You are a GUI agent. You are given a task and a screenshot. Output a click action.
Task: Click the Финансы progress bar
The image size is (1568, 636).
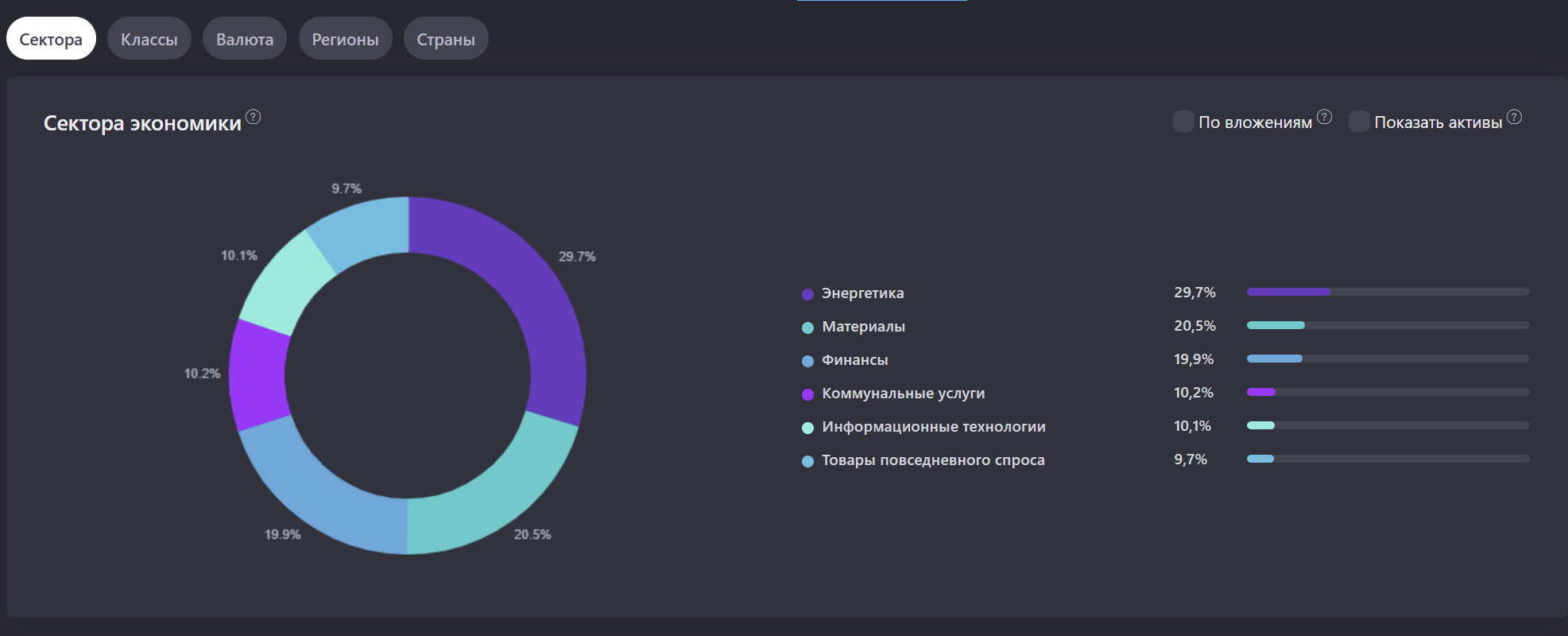(x=1388, y=359)
